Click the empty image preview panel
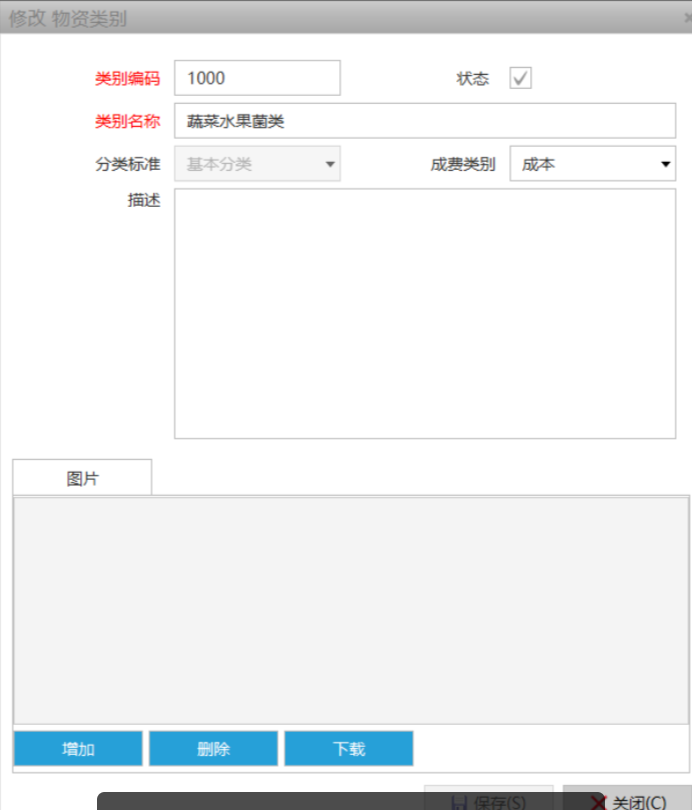Screen dimensions: 692x810 click(x=350, y=610)
